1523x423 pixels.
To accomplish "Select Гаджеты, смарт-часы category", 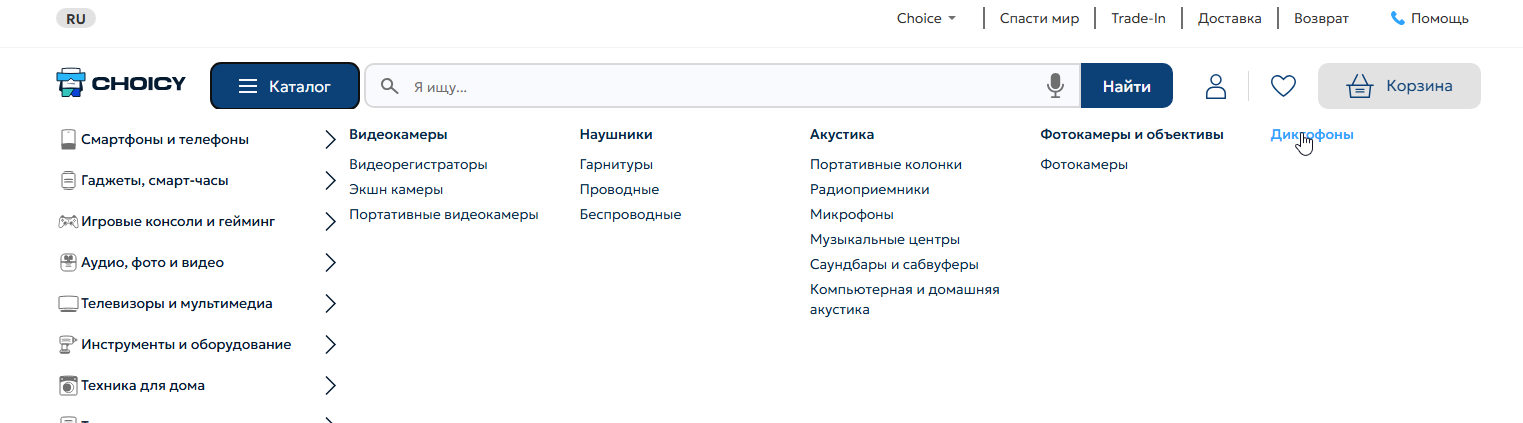I will point(154,181).
